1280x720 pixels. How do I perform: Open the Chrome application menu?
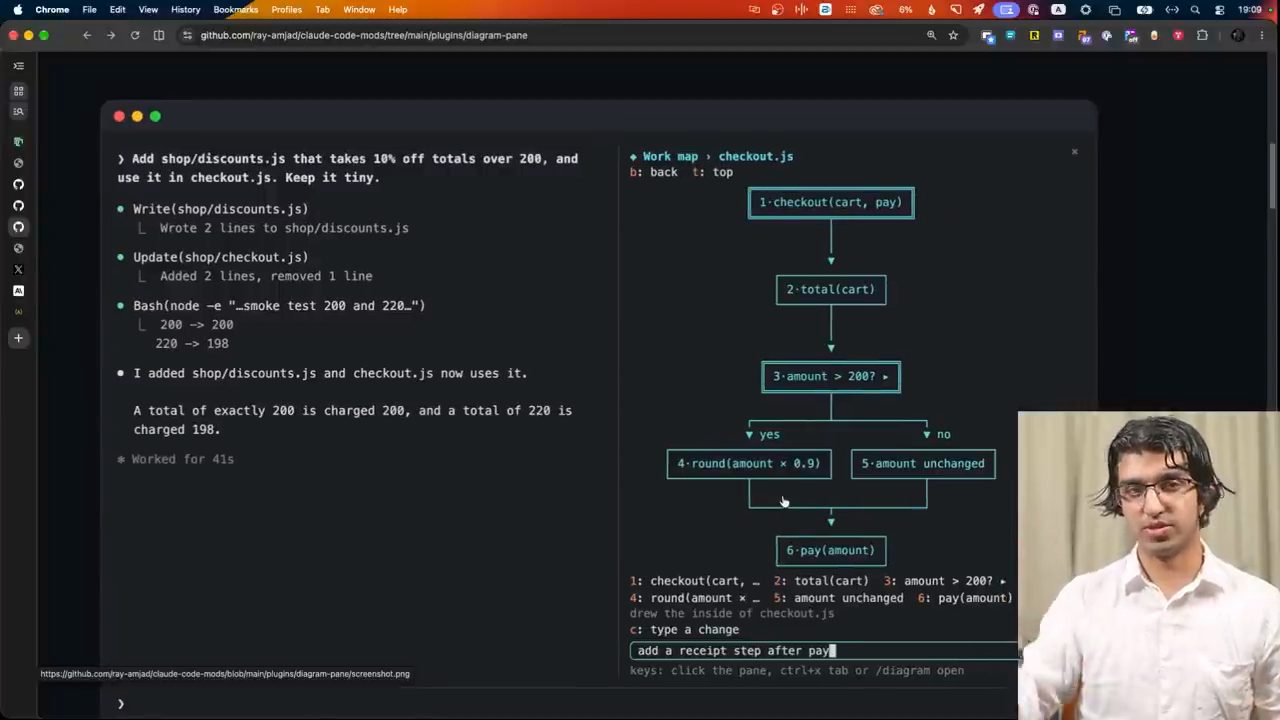click(x=52, y=10)
